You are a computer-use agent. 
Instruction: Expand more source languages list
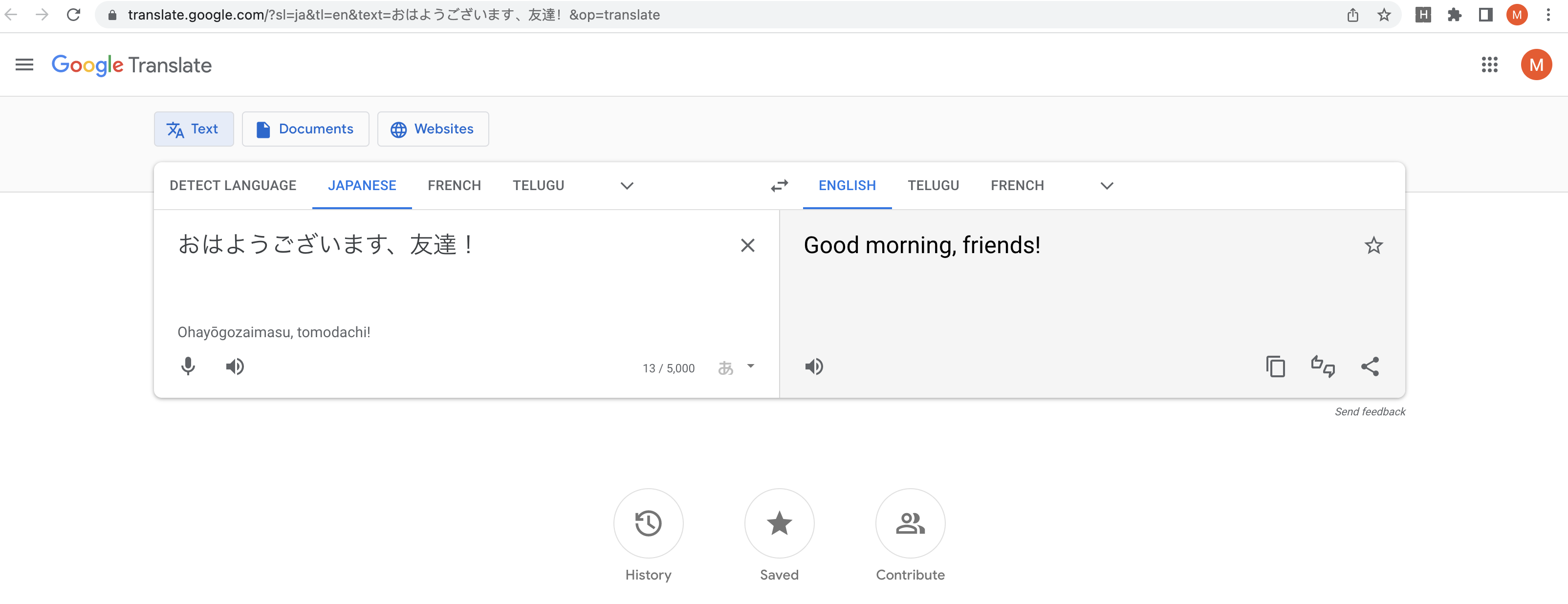[x=627, y=185]
